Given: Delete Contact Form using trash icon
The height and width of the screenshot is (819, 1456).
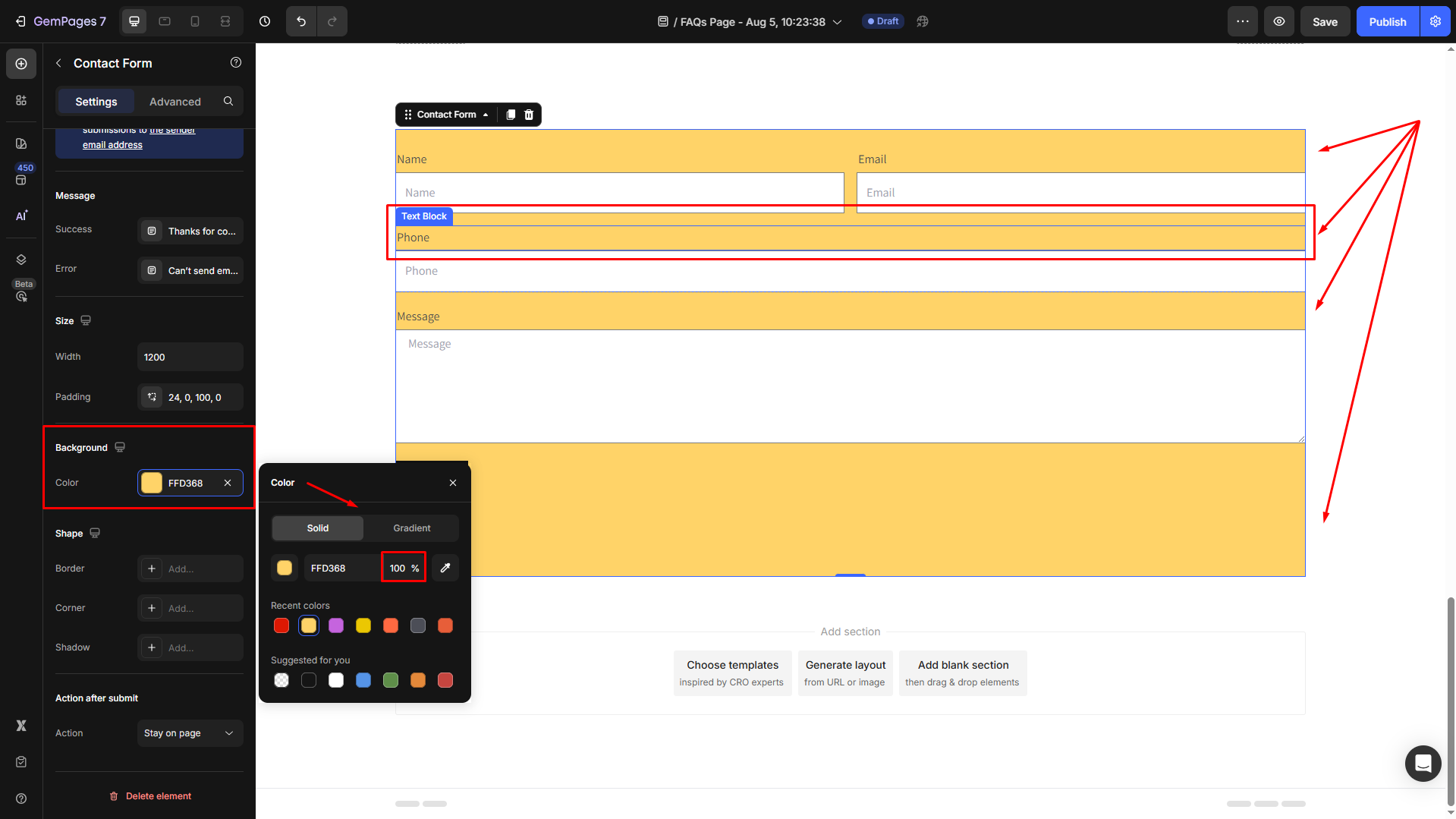Looking at the screenshot, I should [x=529, y=115].
